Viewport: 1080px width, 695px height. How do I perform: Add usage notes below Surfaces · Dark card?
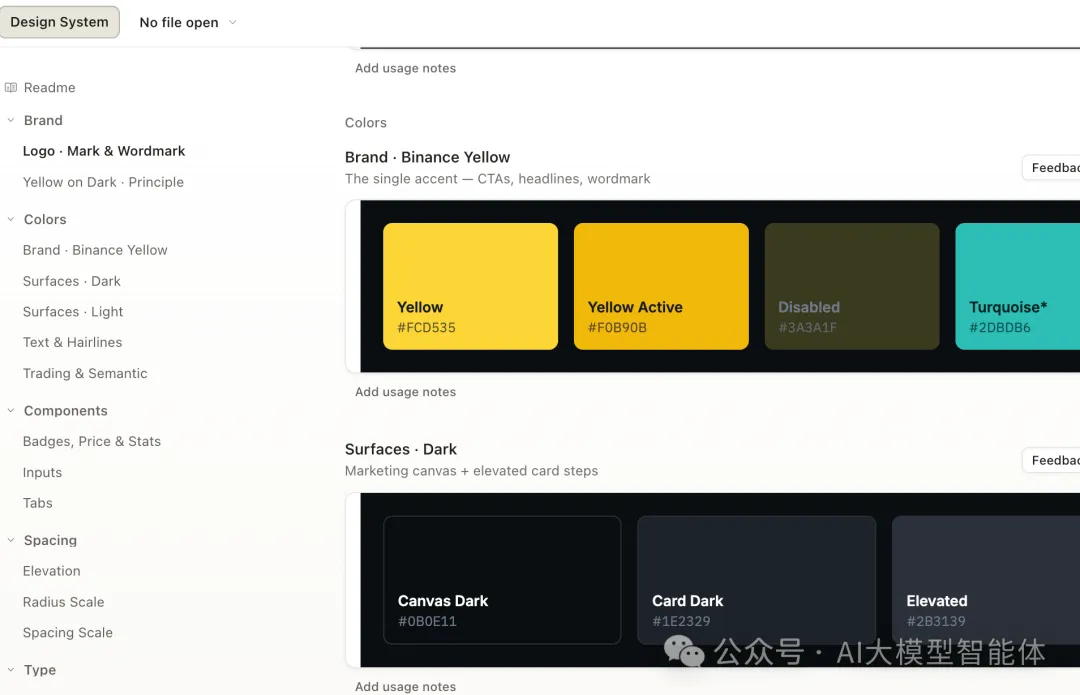point(406,687)
